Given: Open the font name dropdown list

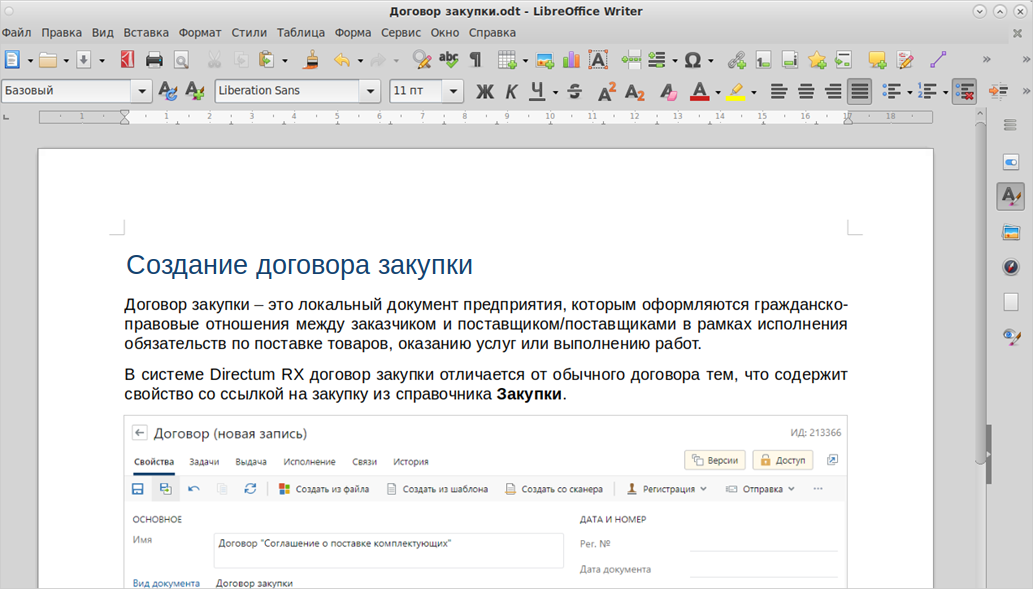Looking at the screenshot, I should tap(369, 91).
